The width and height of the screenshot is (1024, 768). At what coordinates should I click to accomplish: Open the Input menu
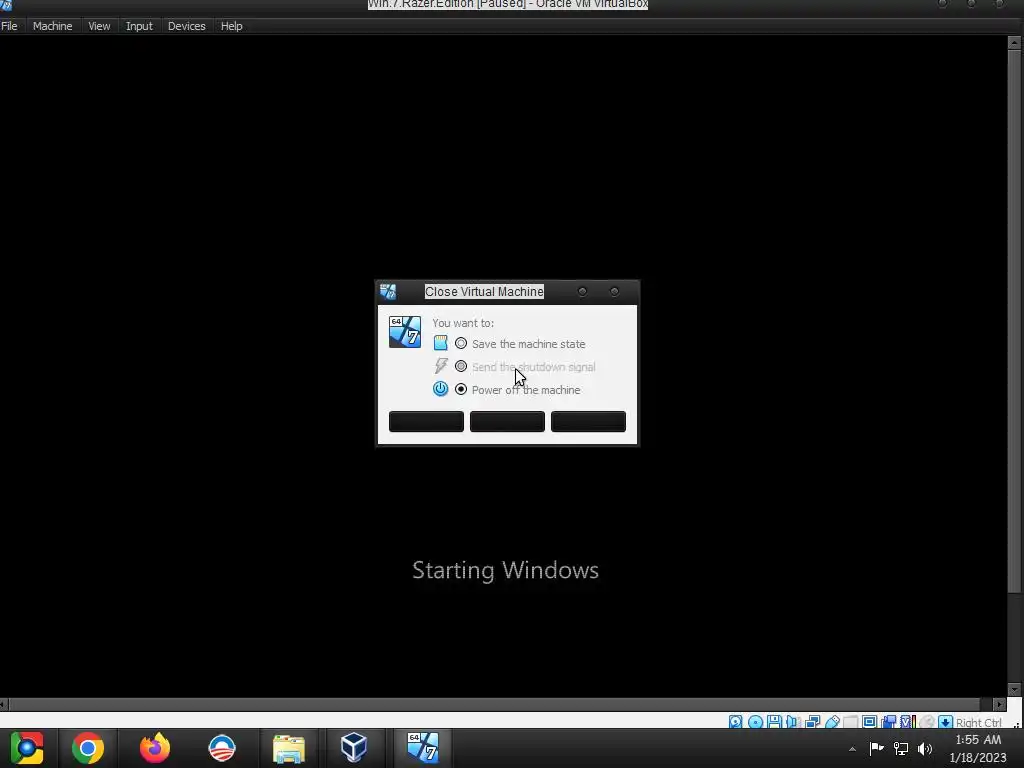pos(139,26)
